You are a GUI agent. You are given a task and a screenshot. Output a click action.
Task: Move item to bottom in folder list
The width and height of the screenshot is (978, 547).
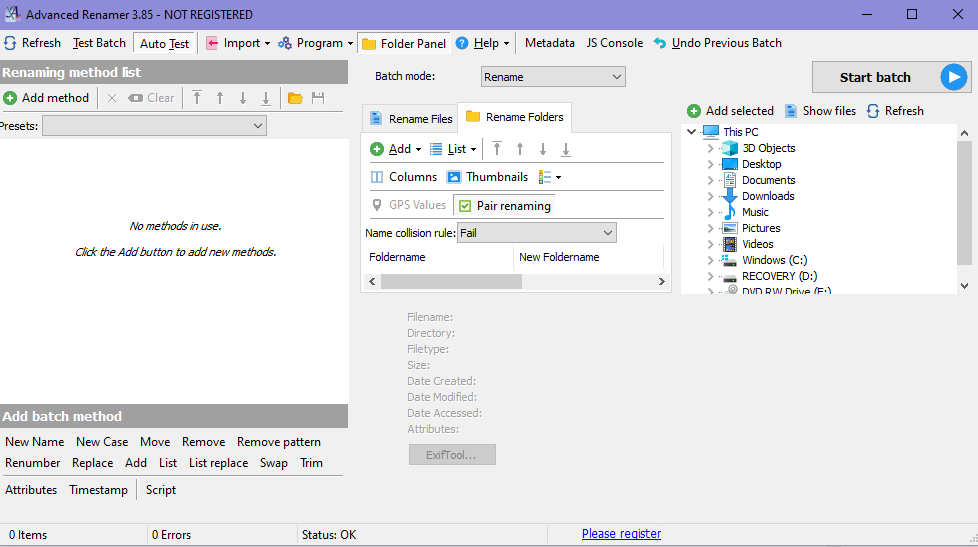coord(566,149)
